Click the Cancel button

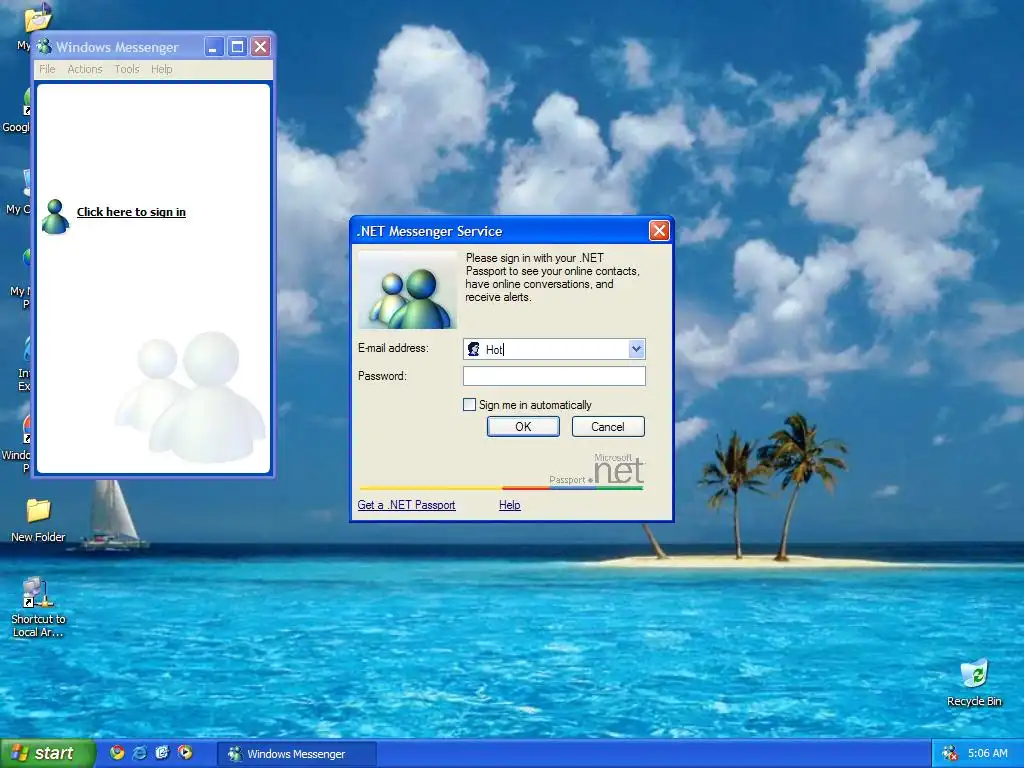pyautogui.click(x=608, y=426)
